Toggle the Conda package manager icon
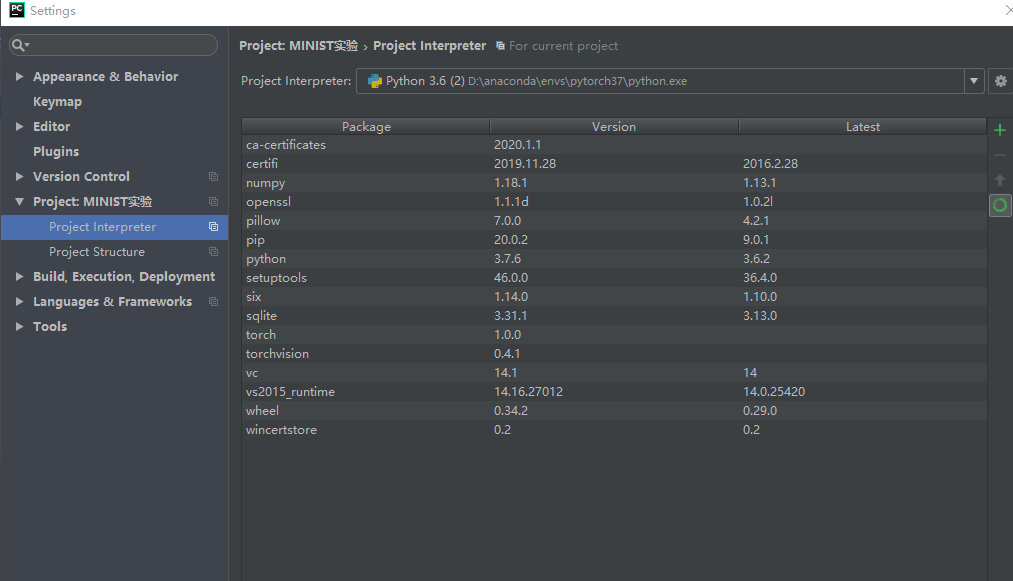 coord(1000,205)
